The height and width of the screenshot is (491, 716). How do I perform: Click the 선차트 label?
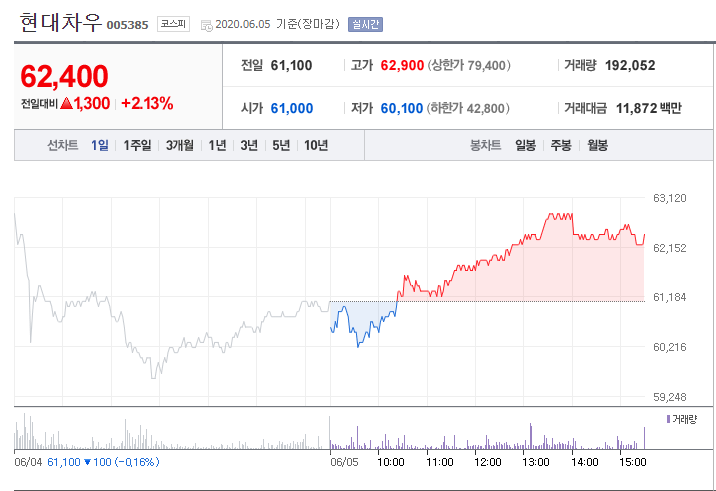(x=63, y=145)
